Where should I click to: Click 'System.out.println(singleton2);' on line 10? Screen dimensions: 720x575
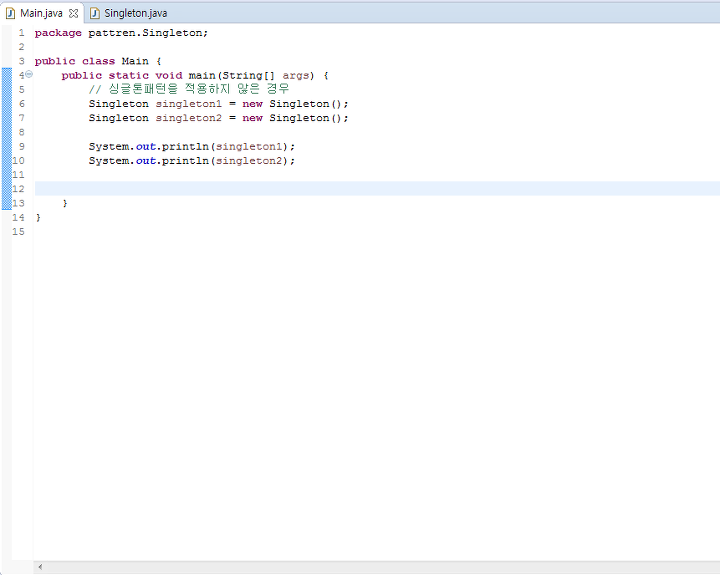[x=192, y=161]
